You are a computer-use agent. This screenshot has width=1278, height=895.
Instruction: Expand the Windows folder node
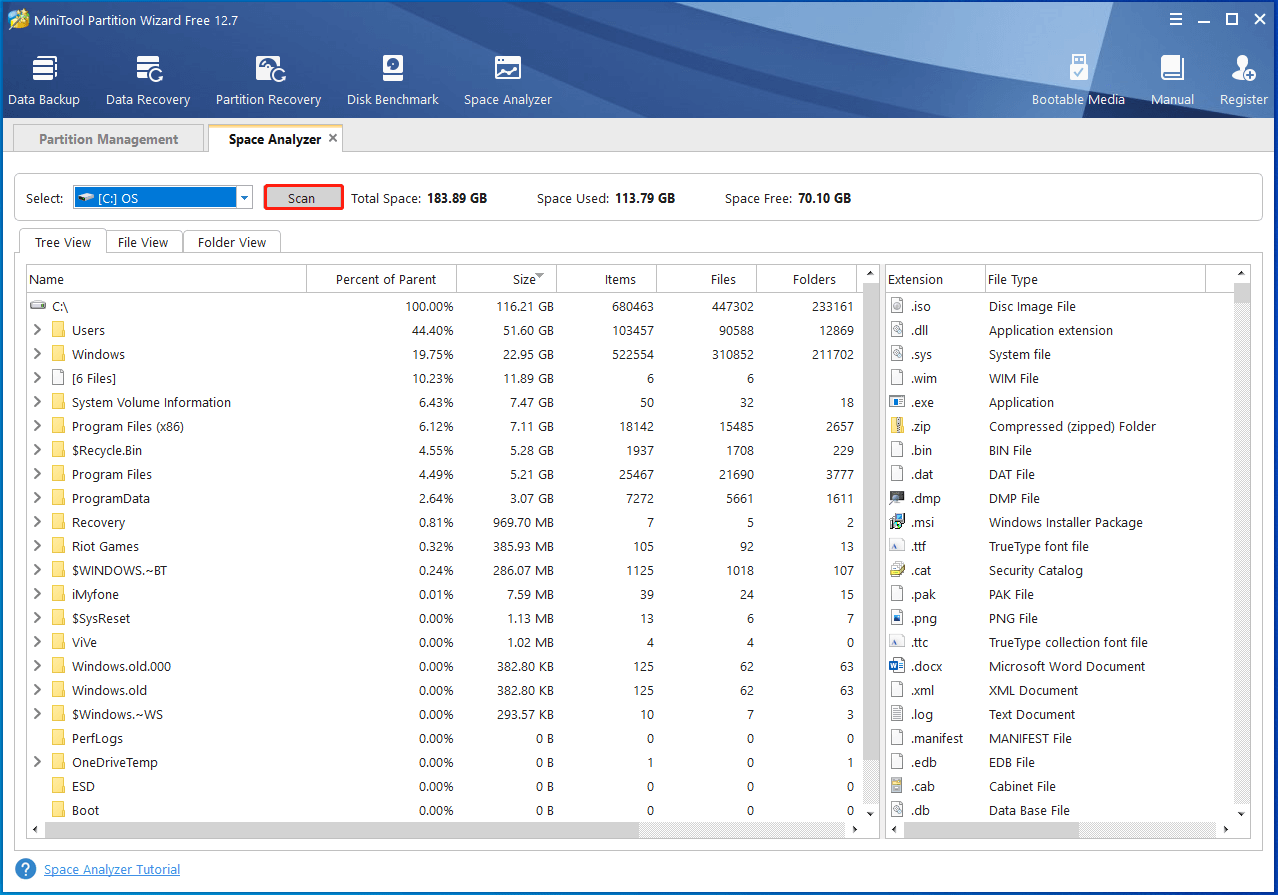coord(37,354)
